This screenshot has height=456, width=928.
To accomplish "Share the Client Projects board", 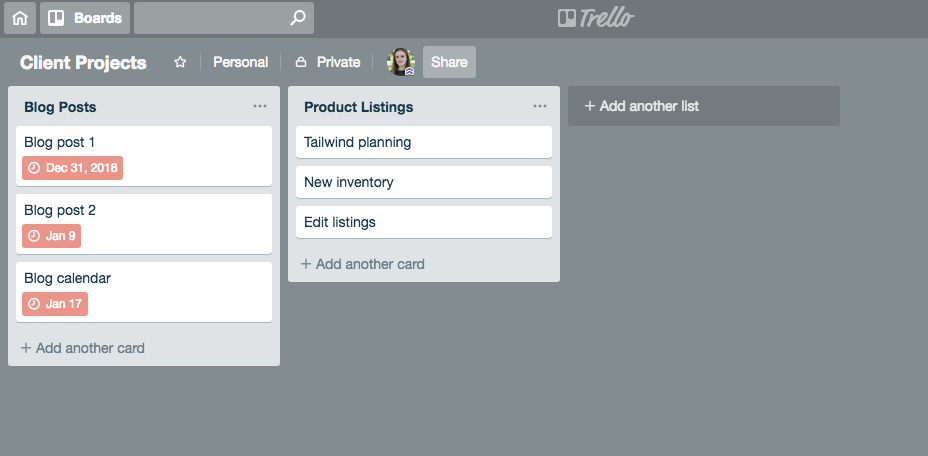I will [x=449, y=62].
